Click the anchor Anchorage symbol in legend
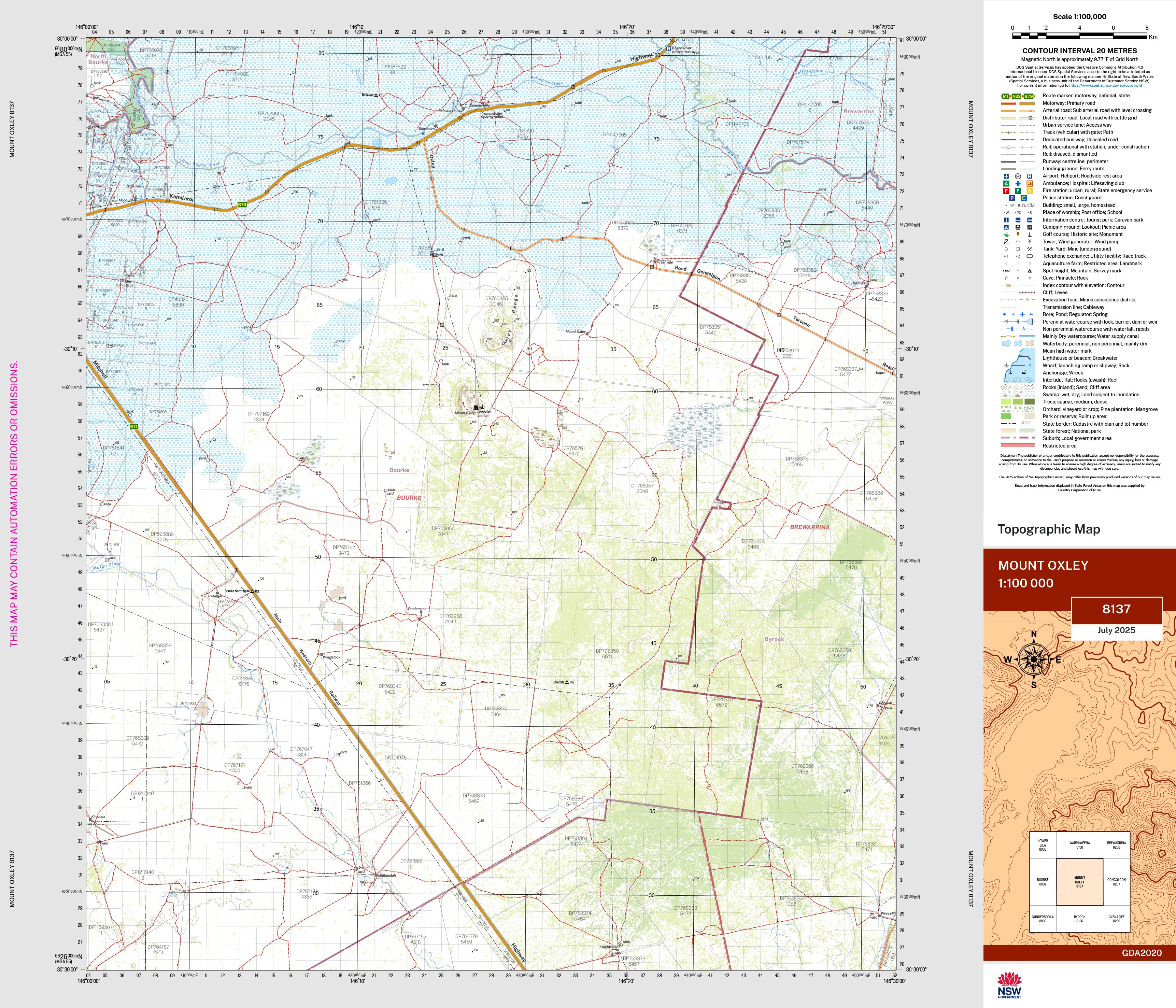The width and height of the screenshot is (1176, 1008). [x=1010, y=372]
